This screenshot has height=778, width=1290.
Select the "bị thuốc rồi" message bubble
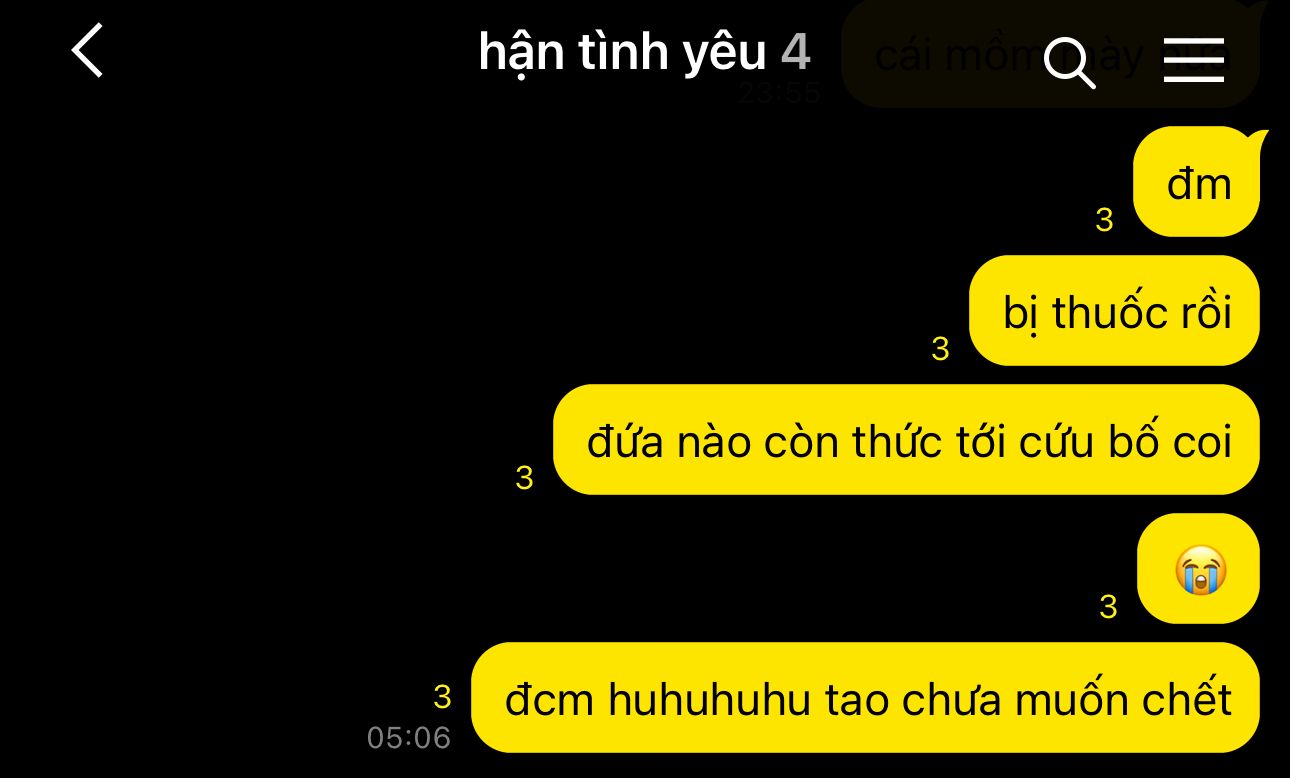[x=1114, y=311]
